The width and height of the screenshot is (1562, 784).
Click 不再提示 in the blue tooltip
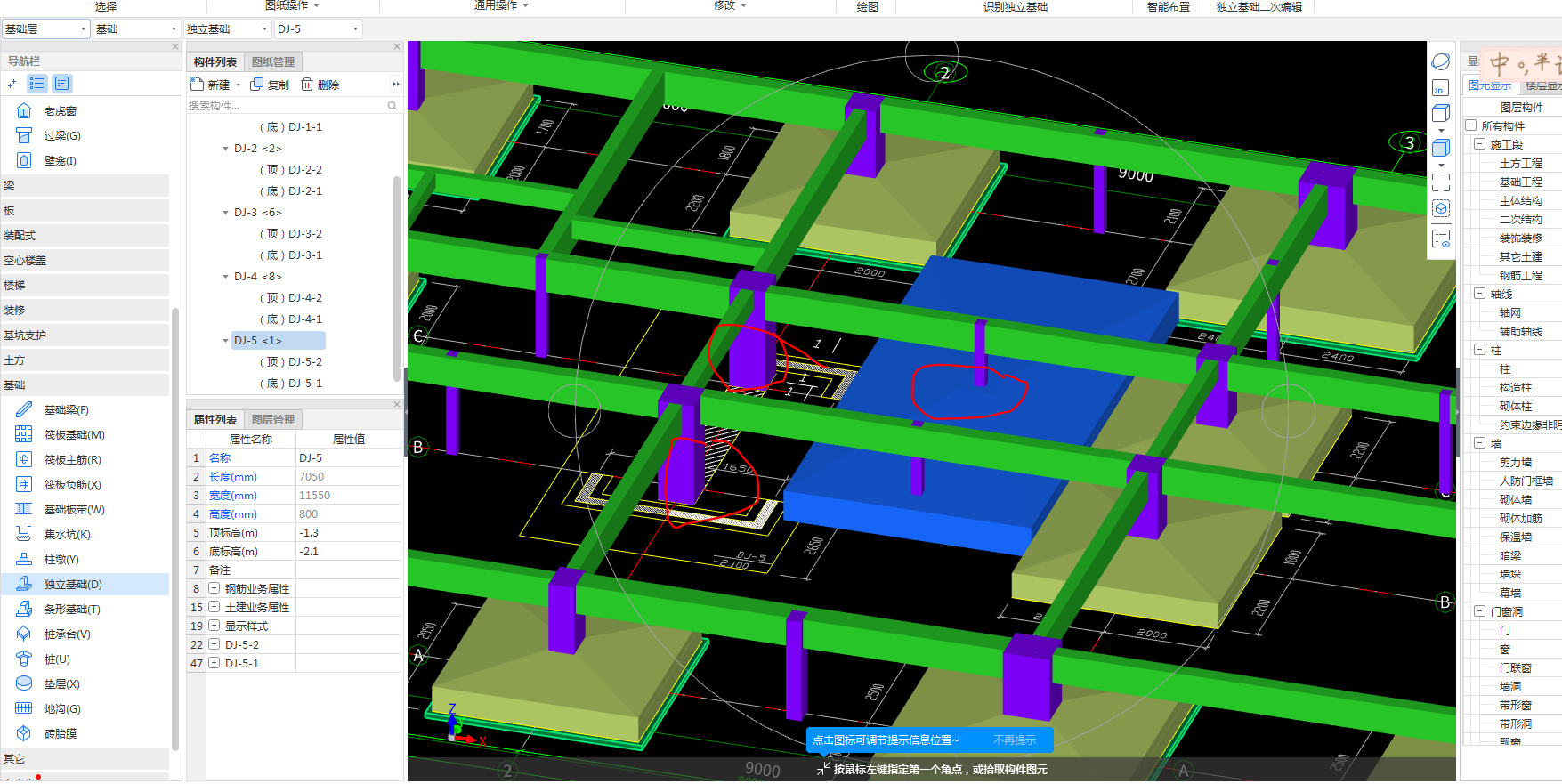1015,740
